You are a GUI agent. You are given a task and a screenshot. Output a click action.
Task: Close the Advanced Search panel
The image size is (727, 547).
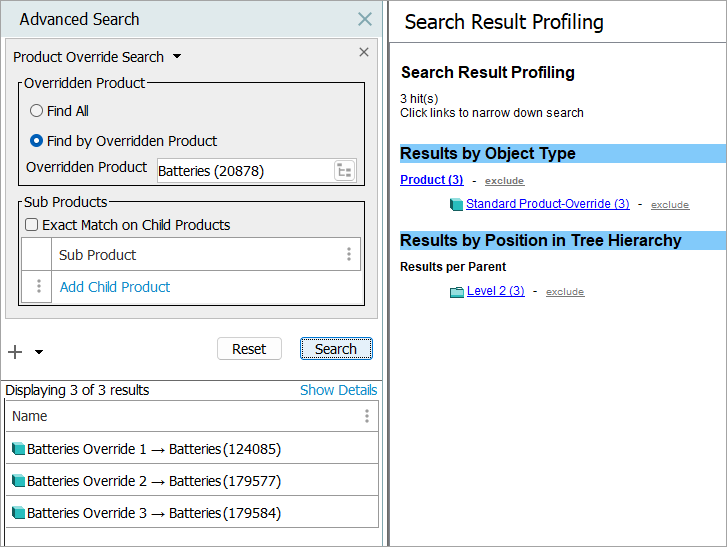(x=365, y=19)
